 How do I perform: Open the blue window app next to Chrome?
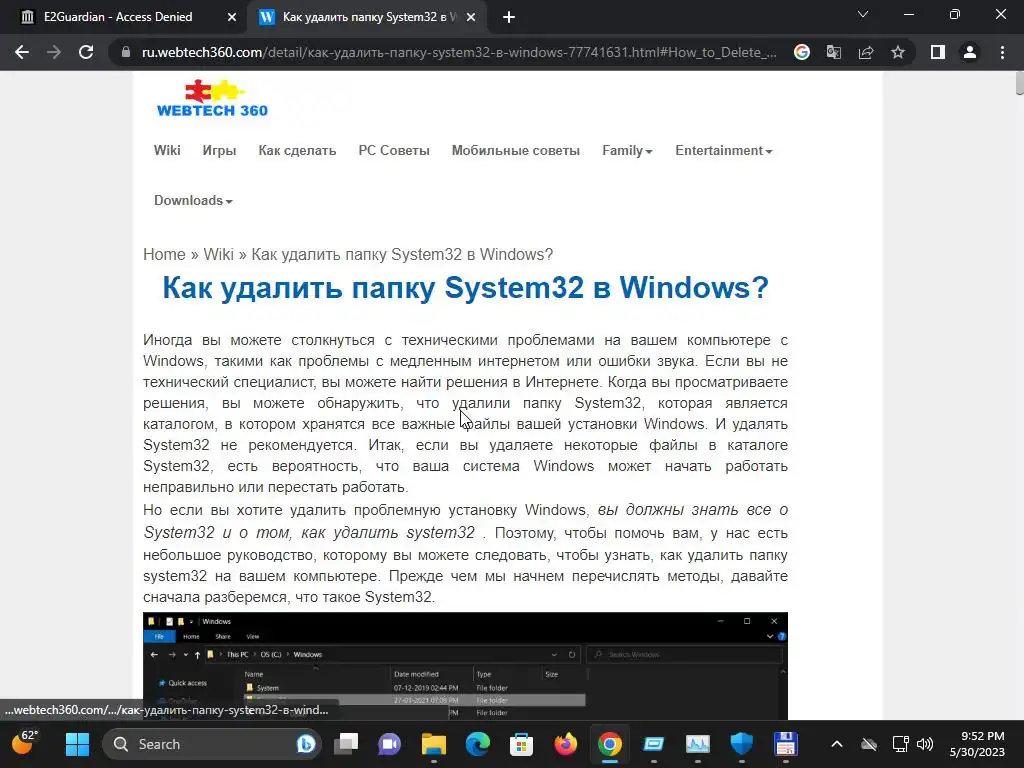[x=653, y=744]
